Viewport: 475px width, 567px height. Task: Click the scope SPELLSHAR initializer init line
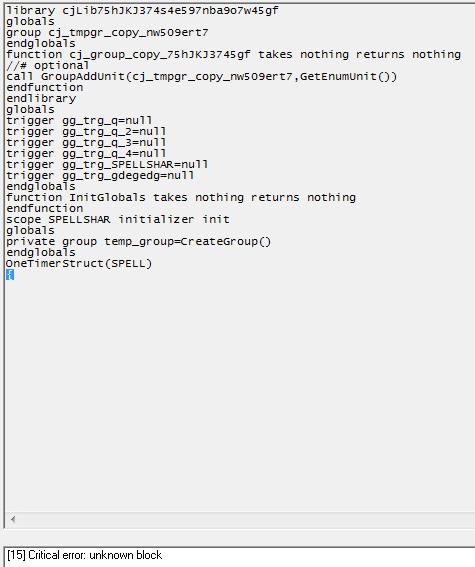coord(117,219)
